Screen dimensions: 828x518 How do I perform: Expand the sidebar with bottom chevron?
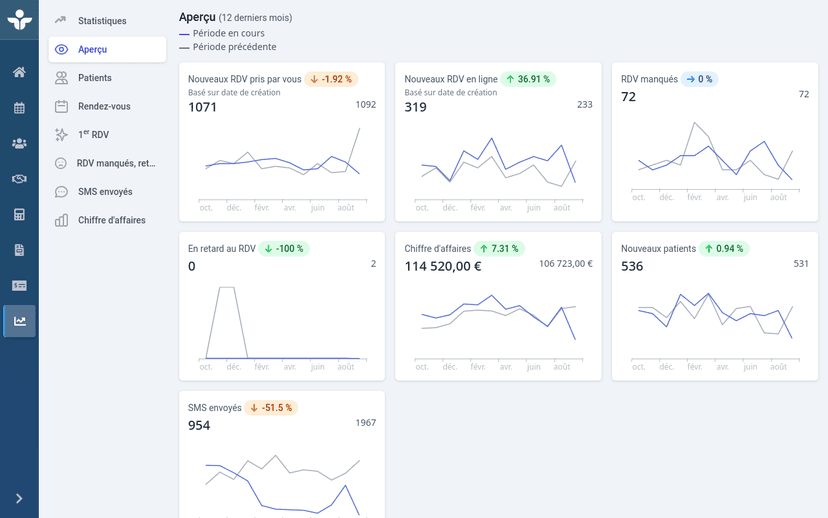19,498
